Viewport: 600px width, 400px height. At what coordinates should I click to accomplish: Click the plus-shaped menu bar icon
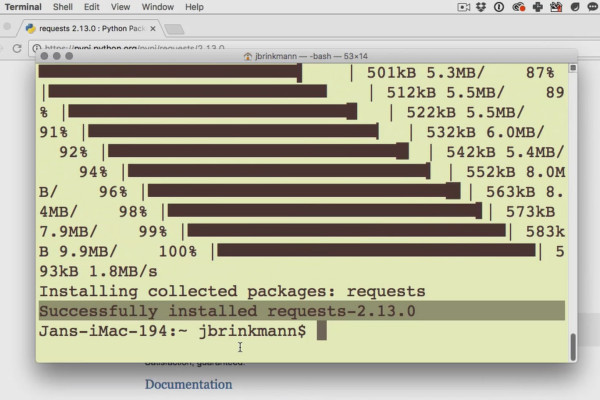pyautogui.click(x=538, y=7)
